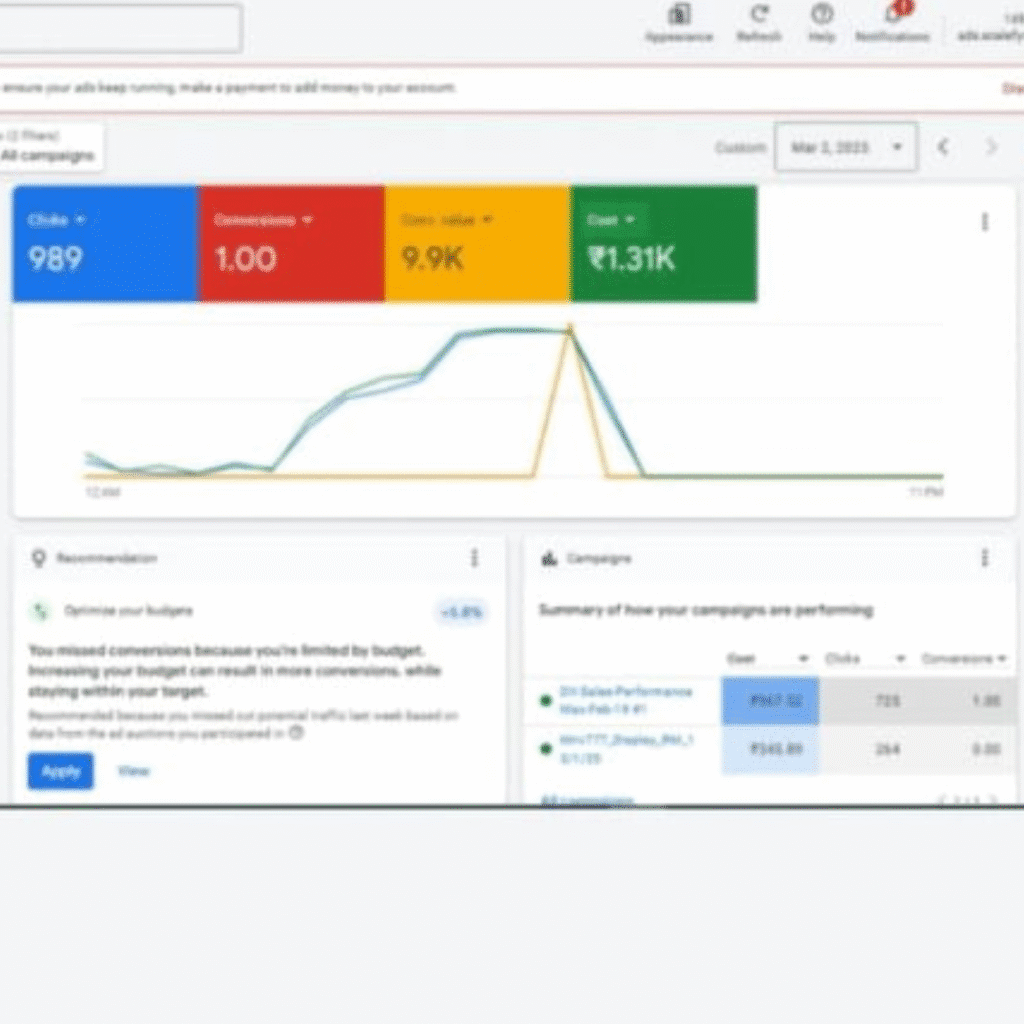Select the Conv. value yellow metric tile
Viewport: 1024px width, 1024px height.
point(477,244)
